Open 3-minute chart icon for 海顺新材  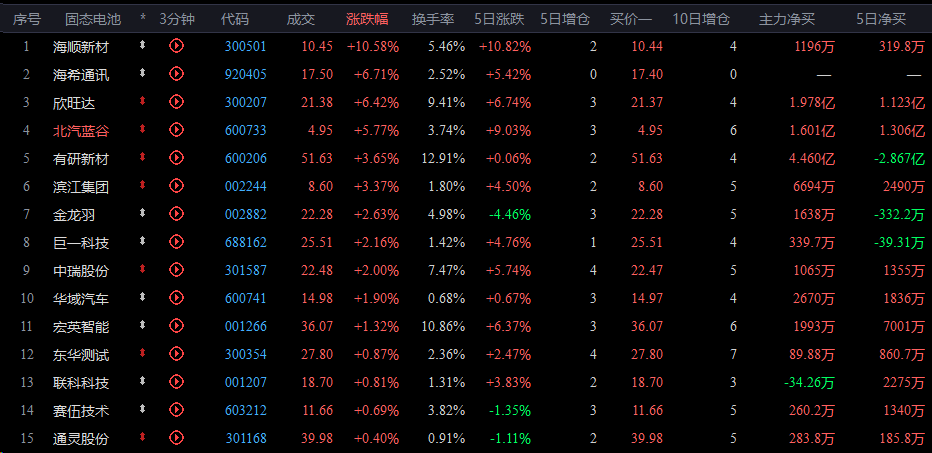click(x=177, y=45)
